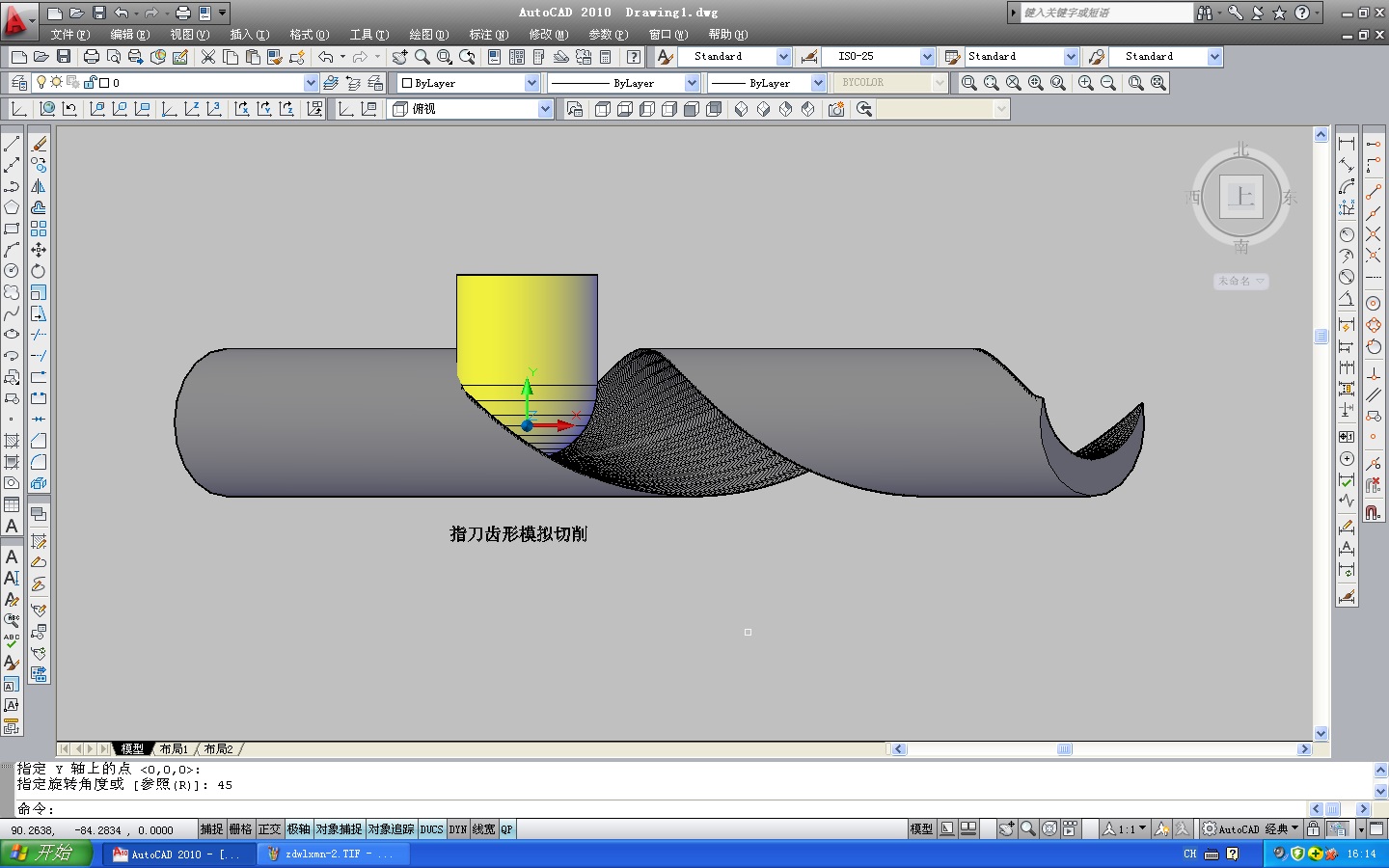Toggle 正交 ortho mode
Screen dimensions: 1389x868
click(269, 829)
